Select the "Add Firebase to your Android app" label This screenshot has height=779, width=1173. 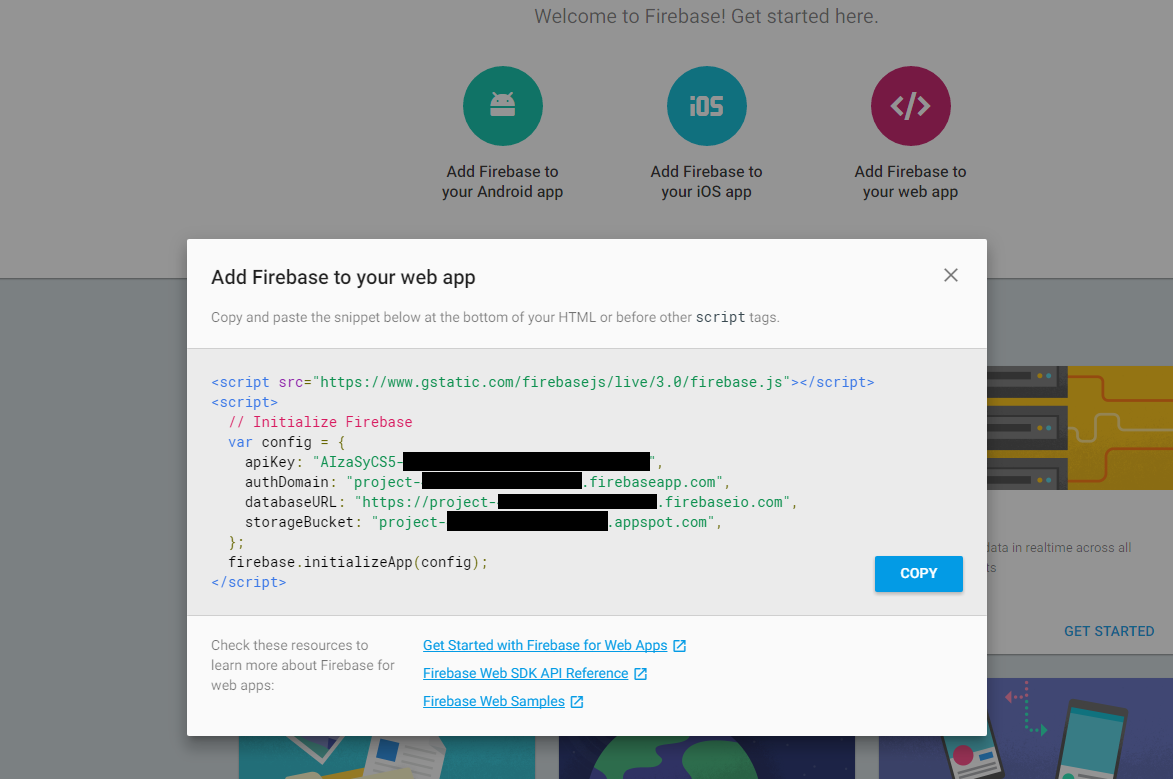coord(502,182)
